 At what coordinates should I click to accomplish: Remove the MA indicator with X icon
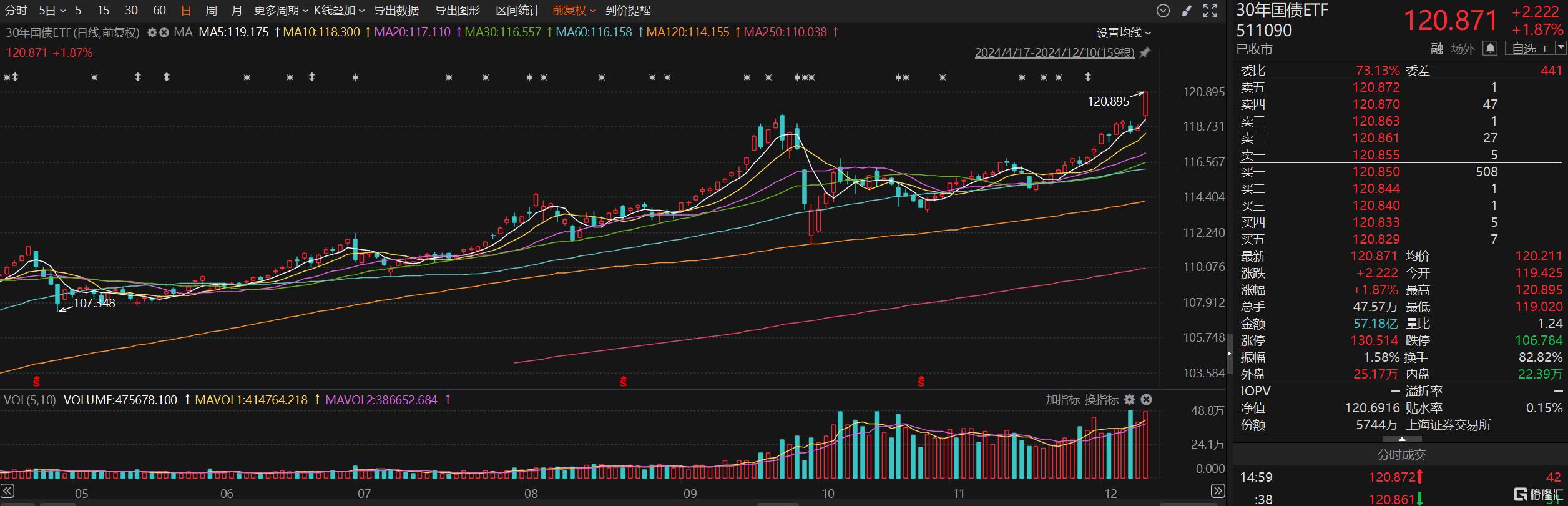pos(164,32)
